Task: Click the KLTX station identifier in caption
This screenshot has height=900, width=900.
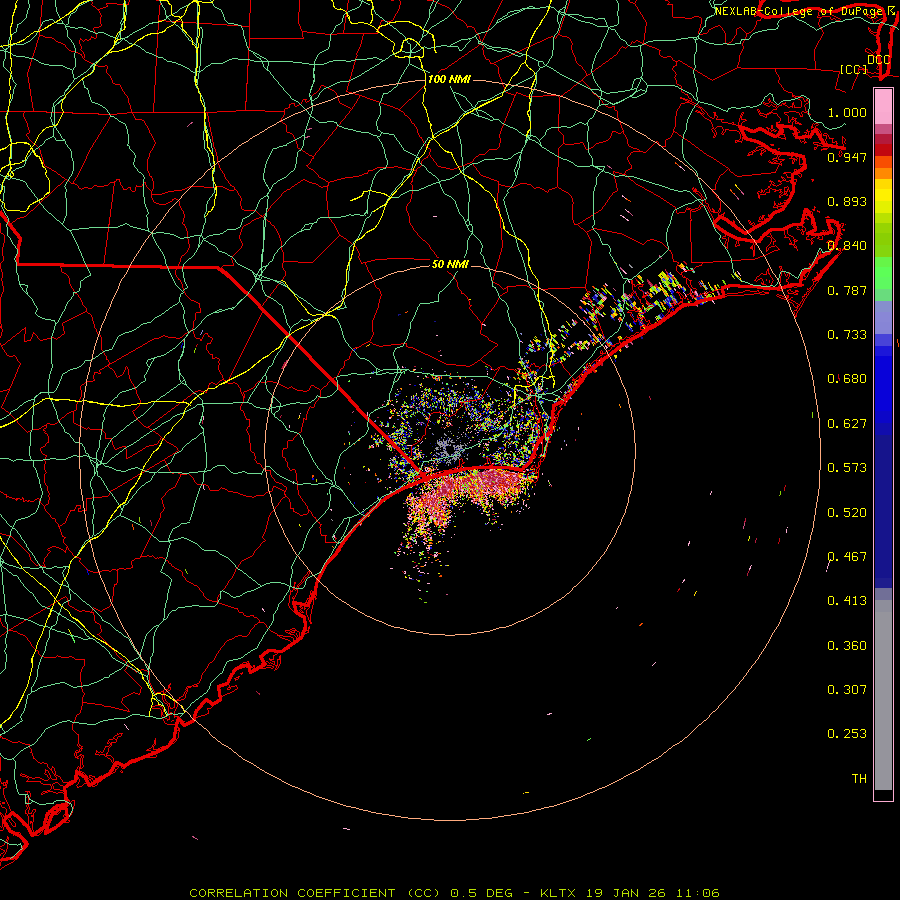Action: pos(558,893)
